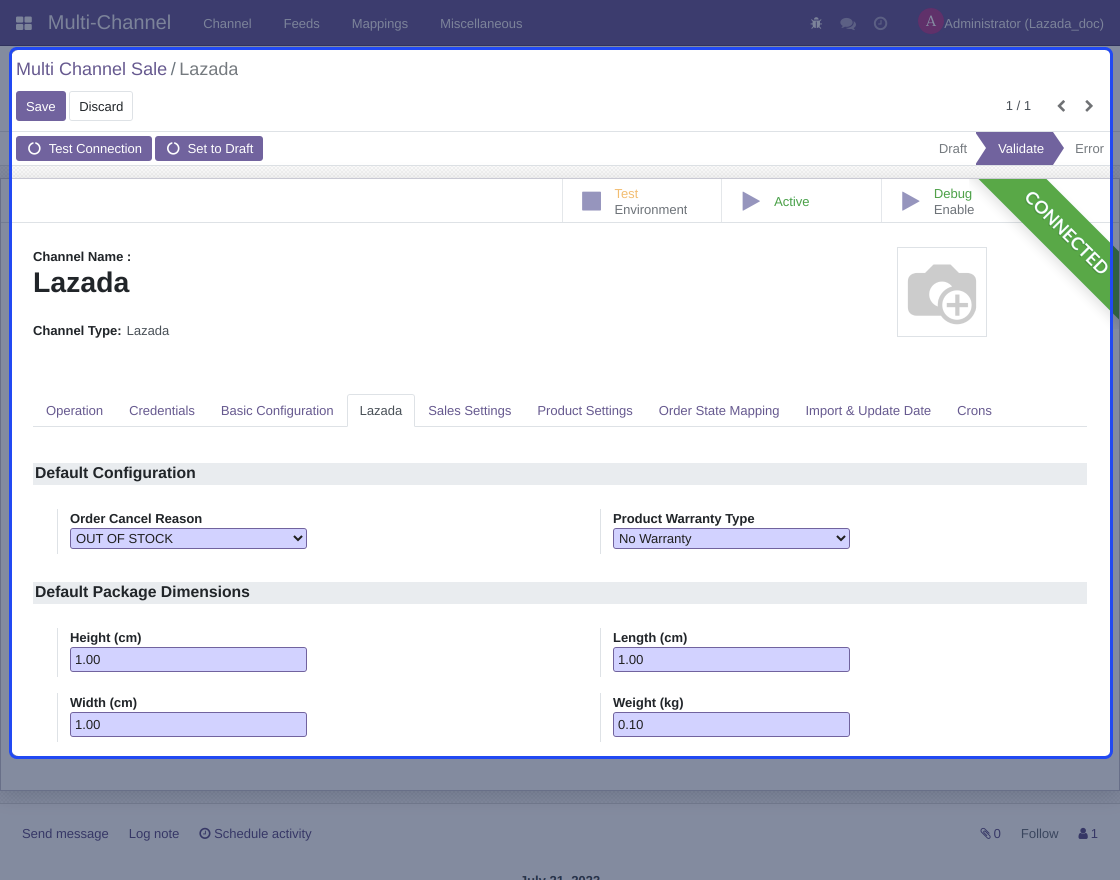Click the Weight (kg) input field
Viewport: 1120px width, 880px height.
[x=731, y=724]
